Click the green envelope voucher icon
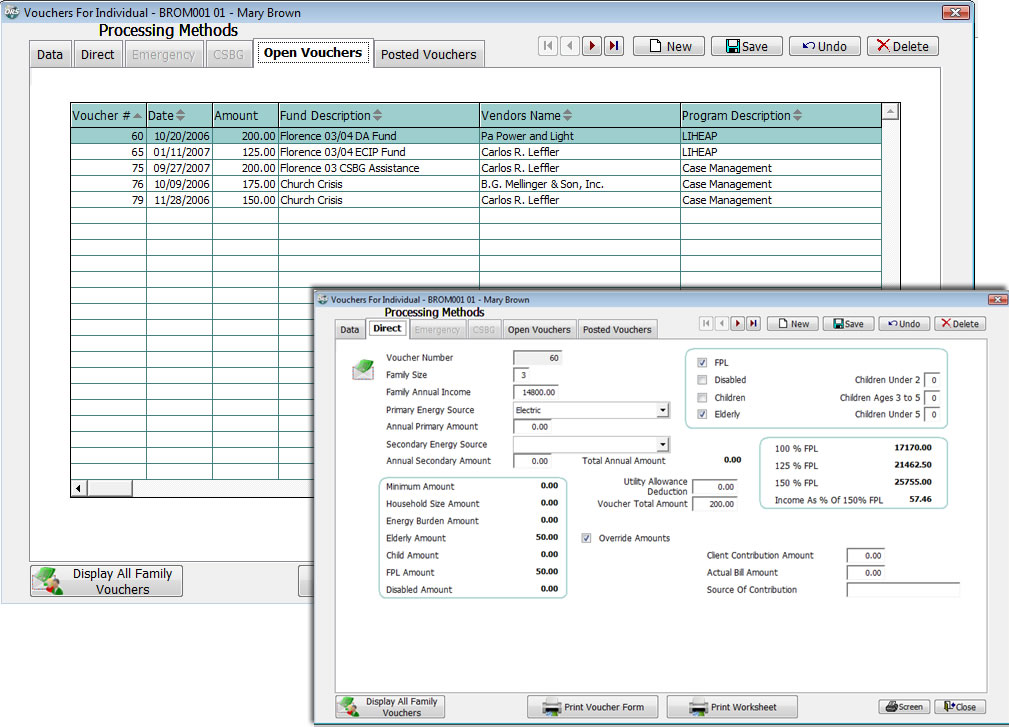The image size is (1009, 727). pos(362,370)
